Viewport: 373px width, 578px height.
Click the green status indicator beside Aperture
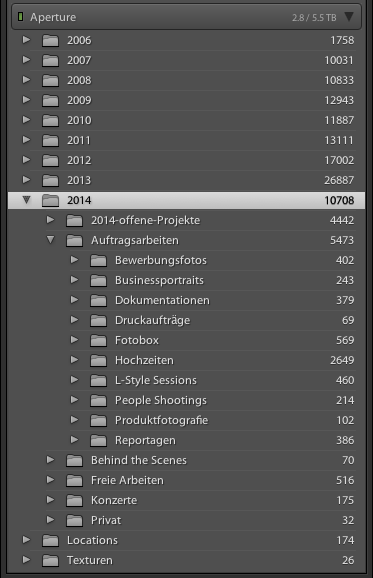click(x=21, y=17)
